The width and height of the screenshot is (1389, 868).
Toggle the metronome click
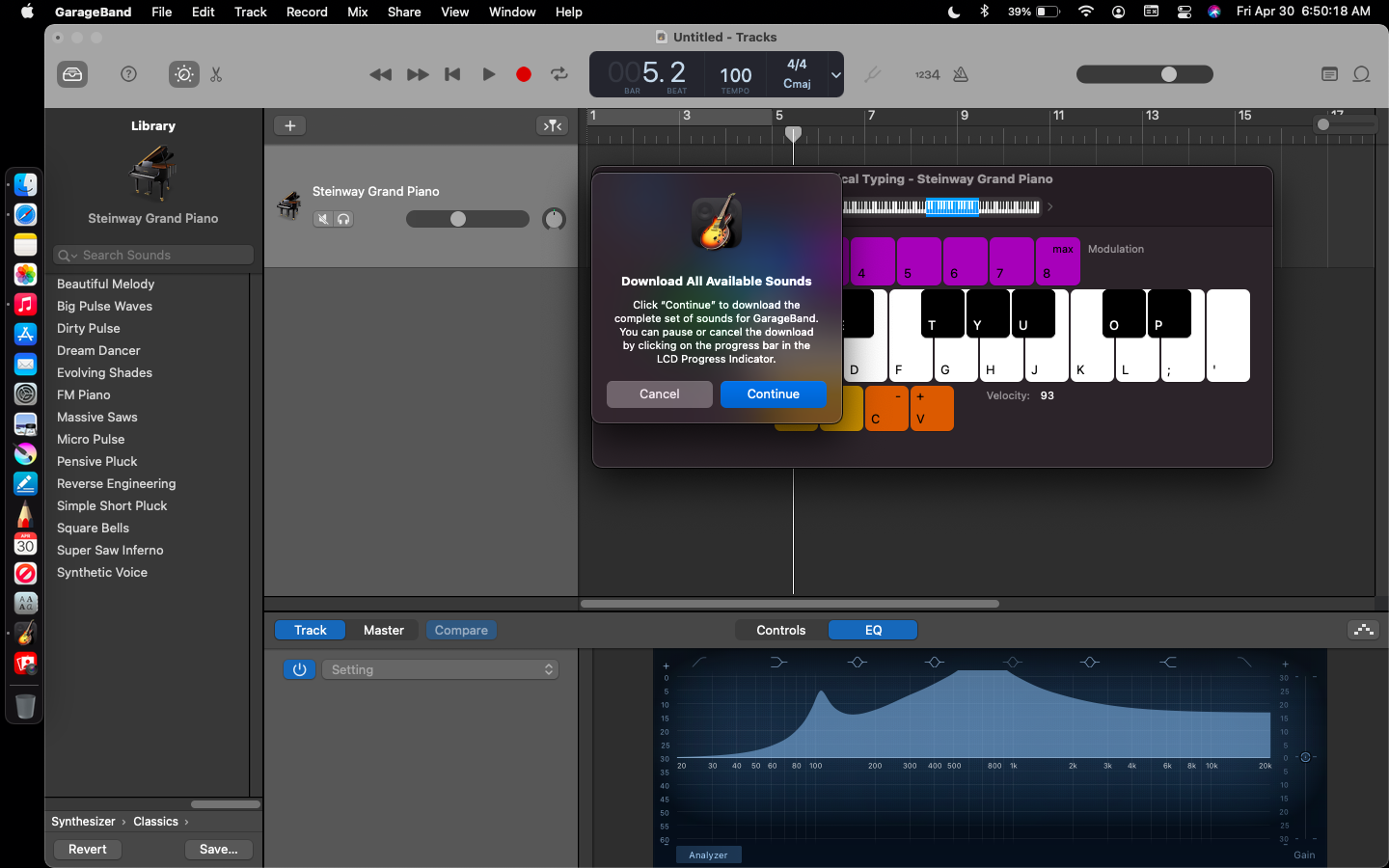(961, 74)
